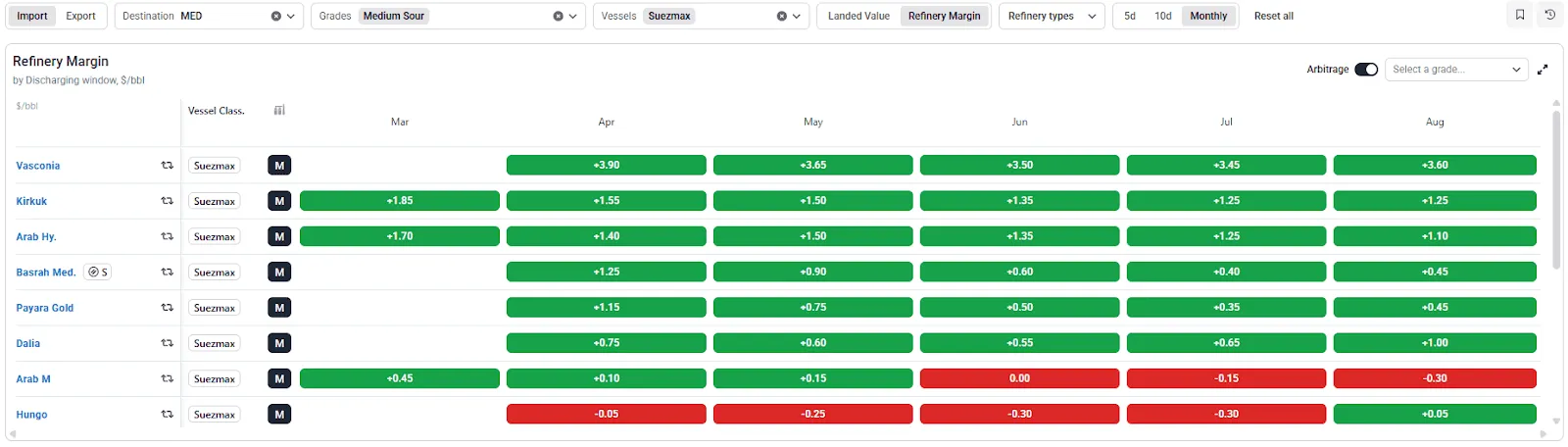Switch to the Import tab
Screen dimensions: 1568x447
coord(32,16)
